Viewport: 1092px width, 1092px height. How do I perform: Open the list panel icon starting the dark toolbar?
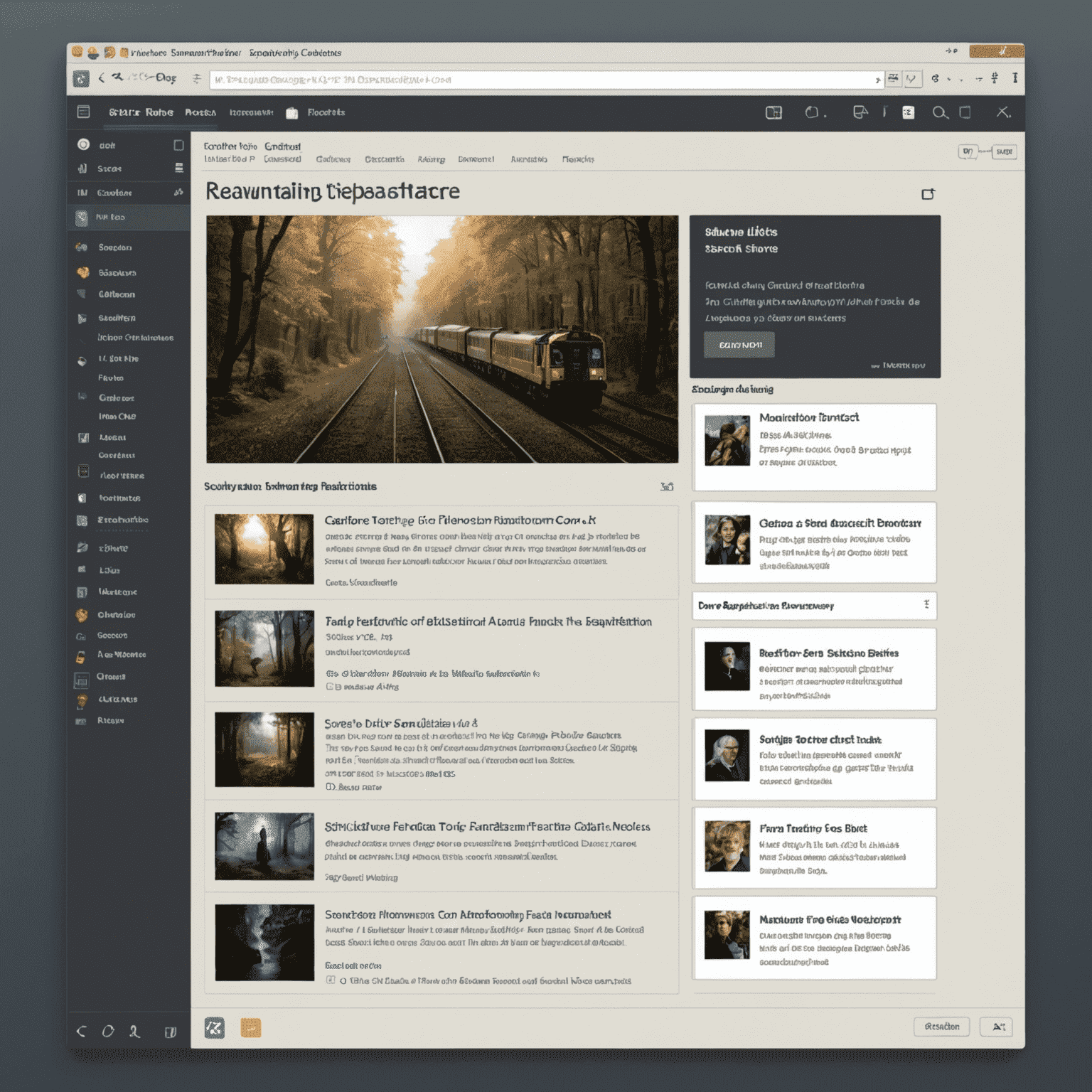pyautogui.click(x=83, y=112)
